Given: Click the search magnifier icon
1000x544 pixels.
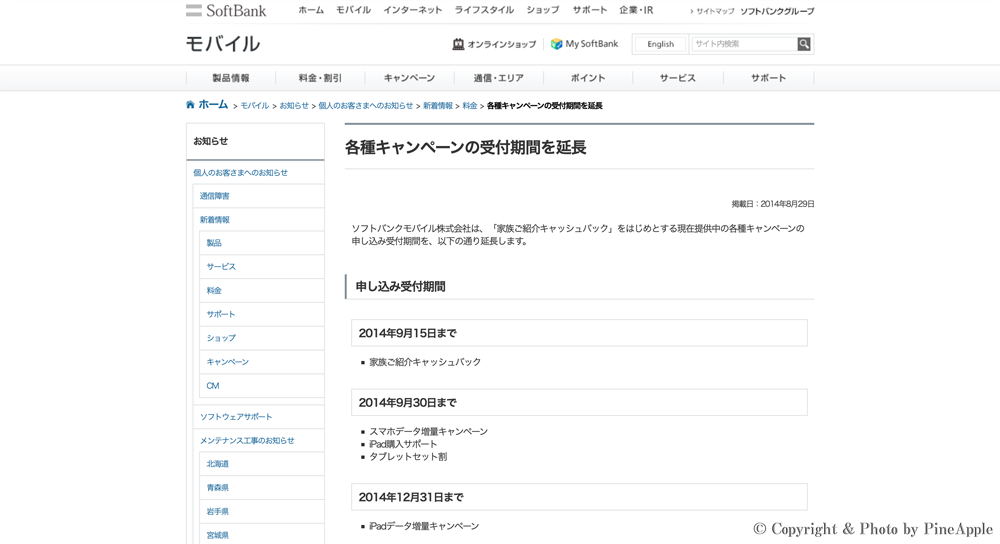Looking at the screenshot, I should point(804,44).
